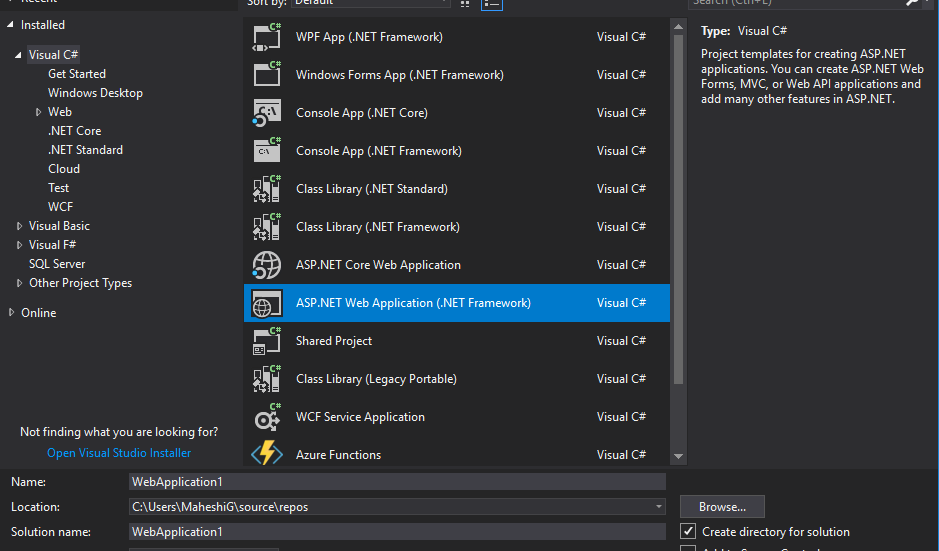Select the ASP.NET Web Application (.NET Framework) icon
Screen dimensions: 939x551
coord(267,303)
